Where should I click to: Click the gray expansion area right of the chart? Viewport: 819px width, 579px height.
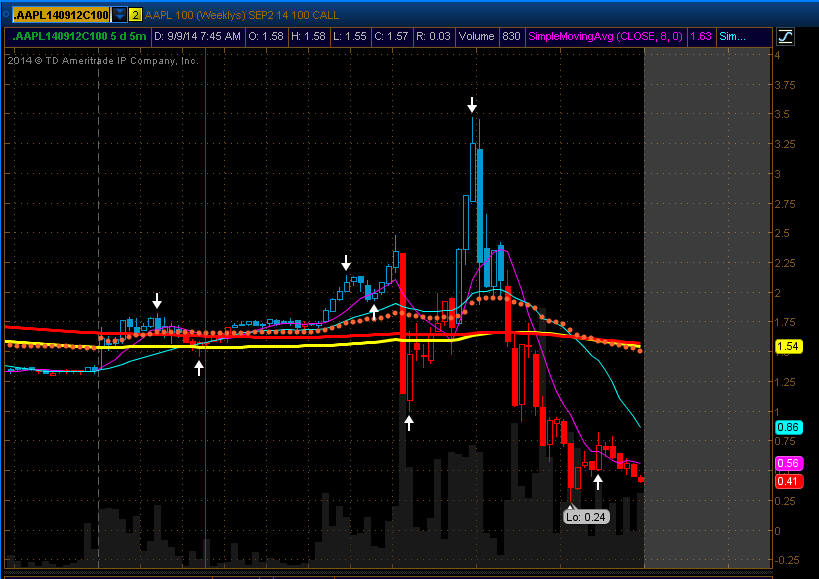(706, 300)
